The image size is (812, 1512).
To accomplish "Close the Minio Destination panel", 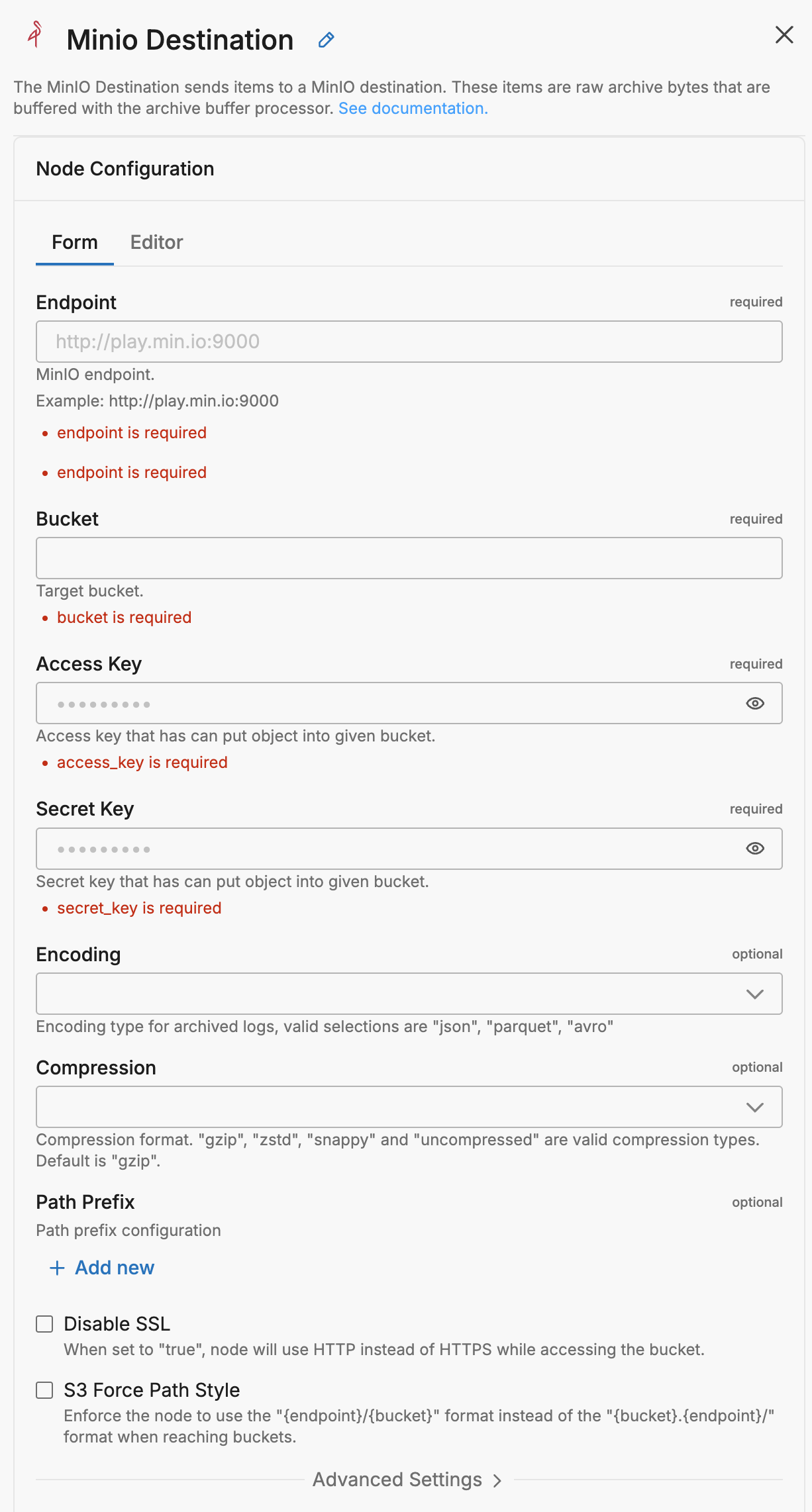I will click(x=784, y=35).
